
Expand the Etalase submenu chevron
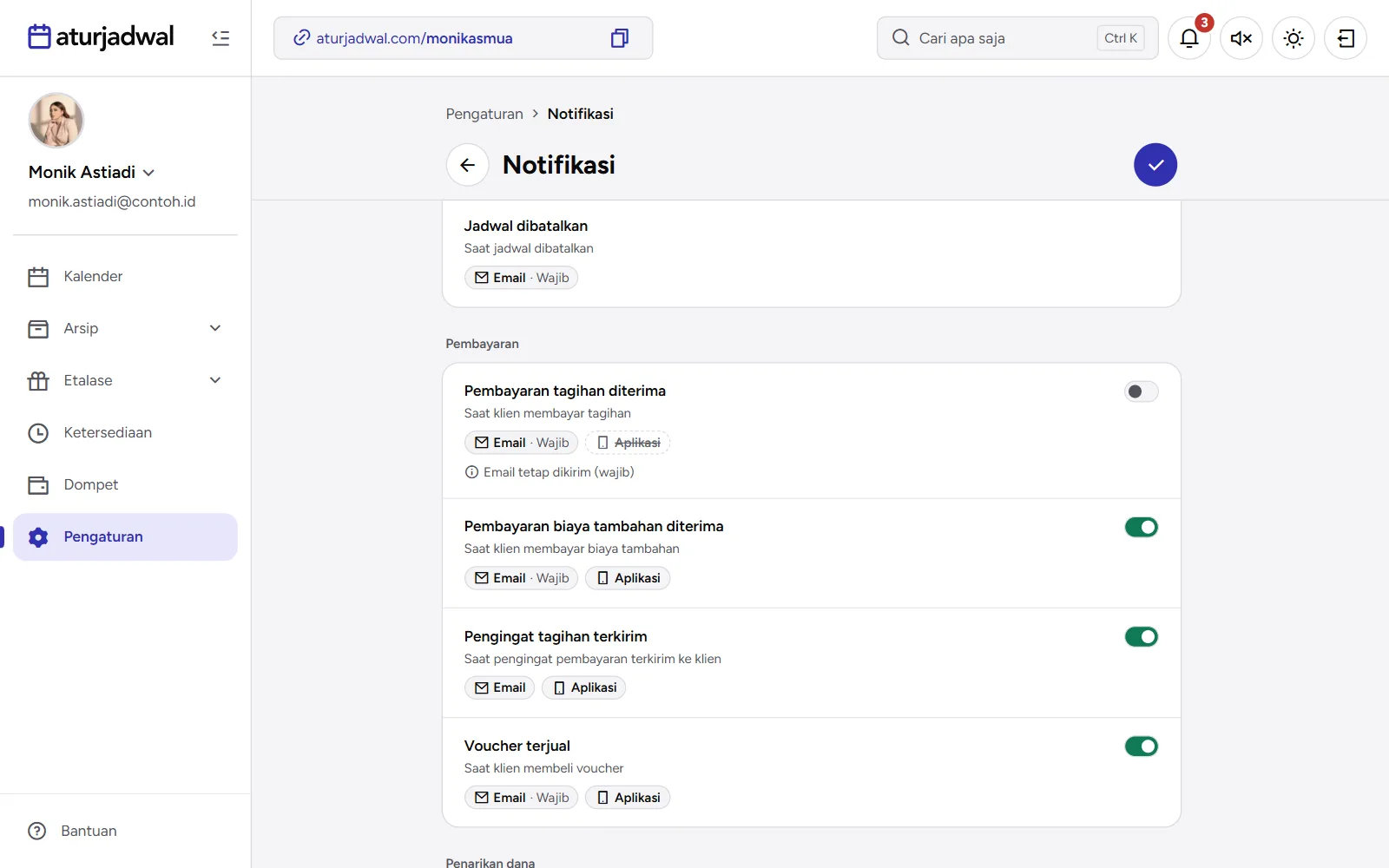pos(215,380)
